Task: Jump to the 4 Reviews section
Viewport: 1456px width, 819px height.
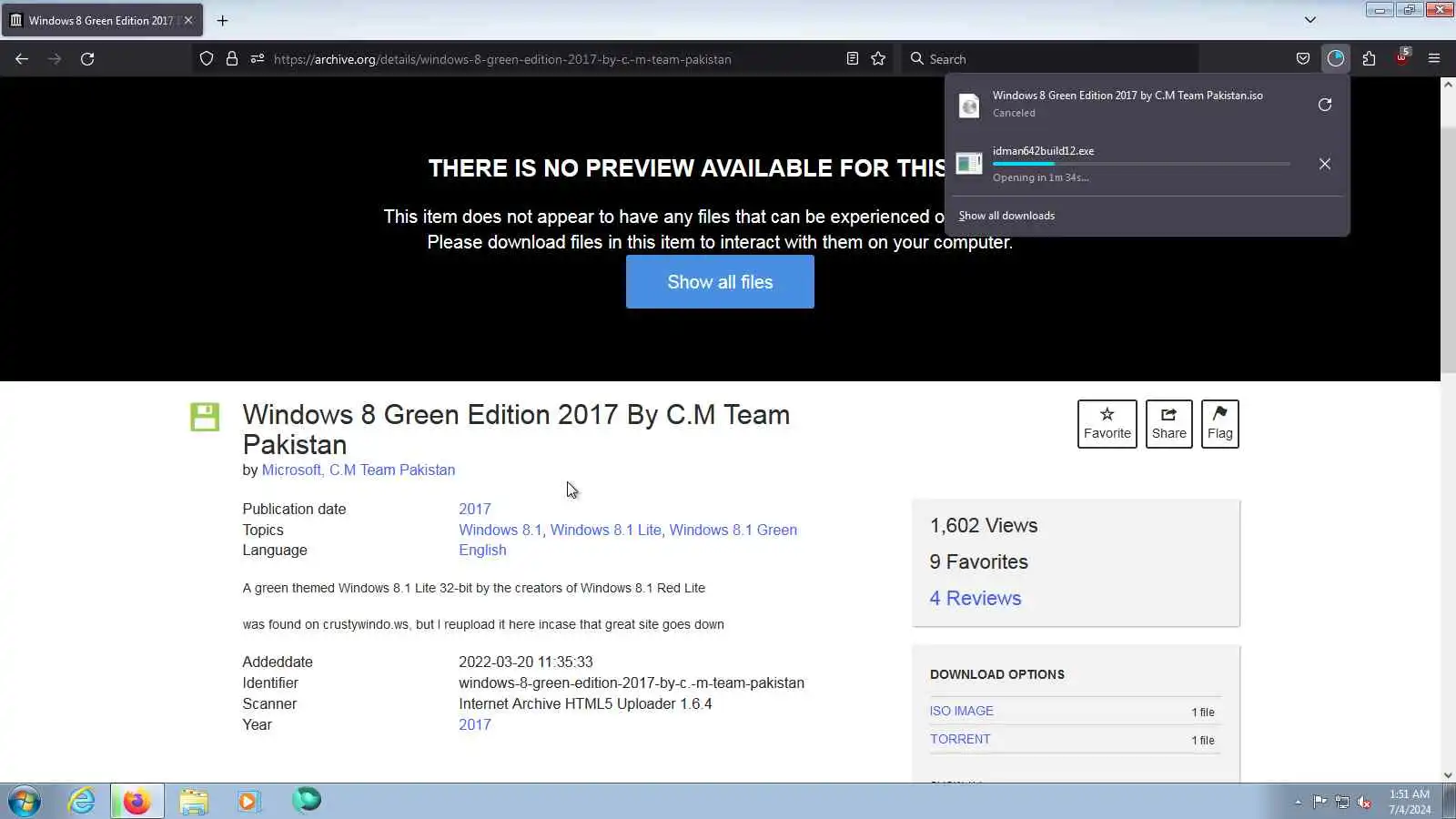Action: (976, 599)
